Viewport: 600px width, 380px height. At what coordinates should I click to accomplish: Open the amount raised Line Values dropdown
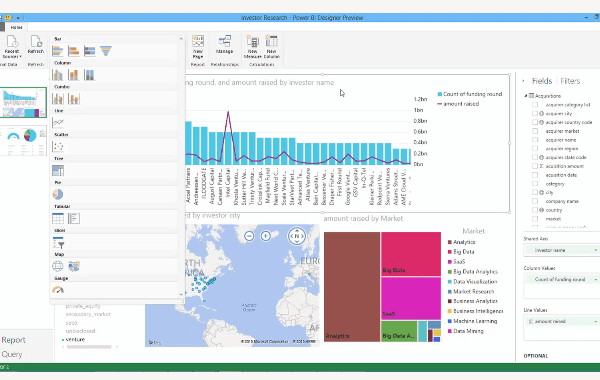click(x=595, y=321)
